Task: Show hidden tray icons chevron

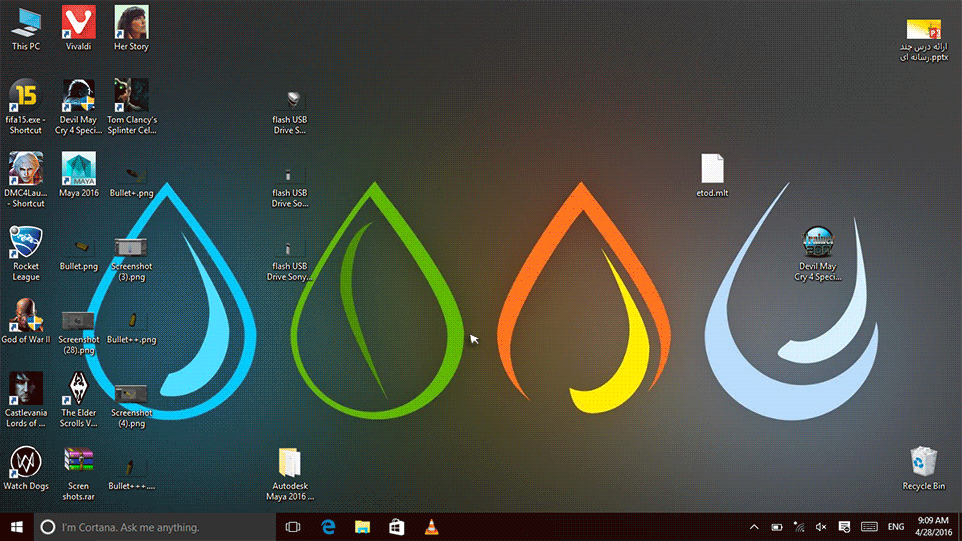Action: (754, 527)
